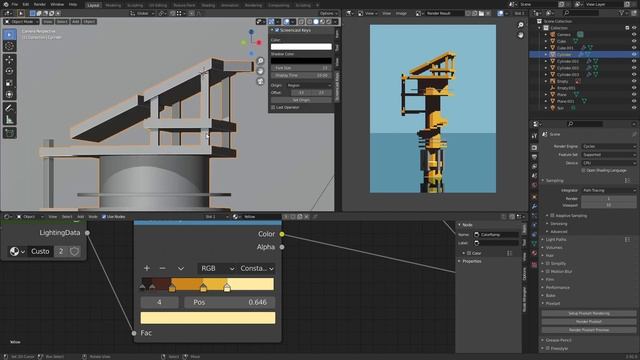Toggle the Last Operator checkbox
This screenshot has width=640, height=360.
coord(273,108)
